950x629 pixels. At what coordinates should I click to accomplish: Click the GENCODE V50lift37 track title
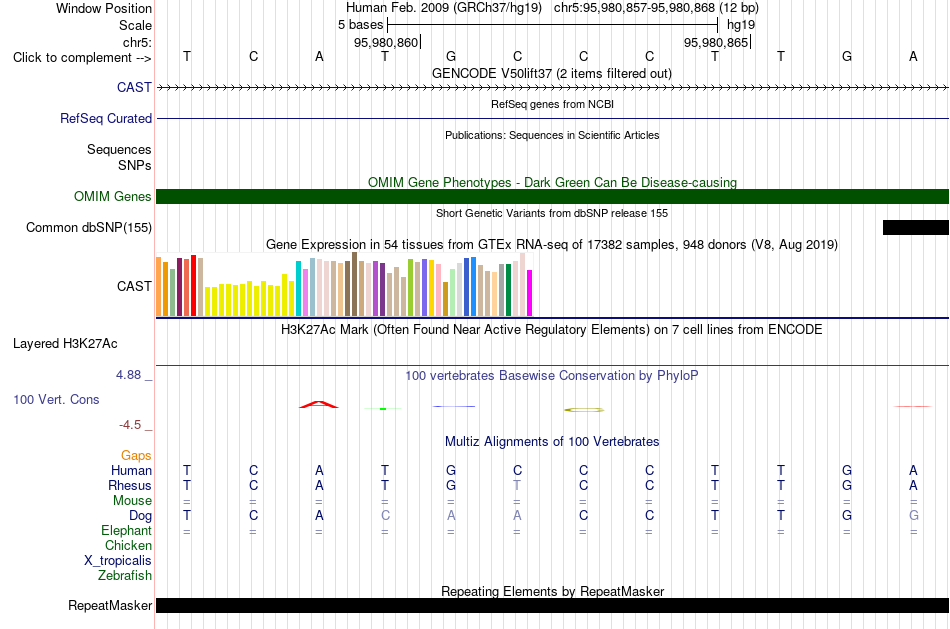(551, 73)
